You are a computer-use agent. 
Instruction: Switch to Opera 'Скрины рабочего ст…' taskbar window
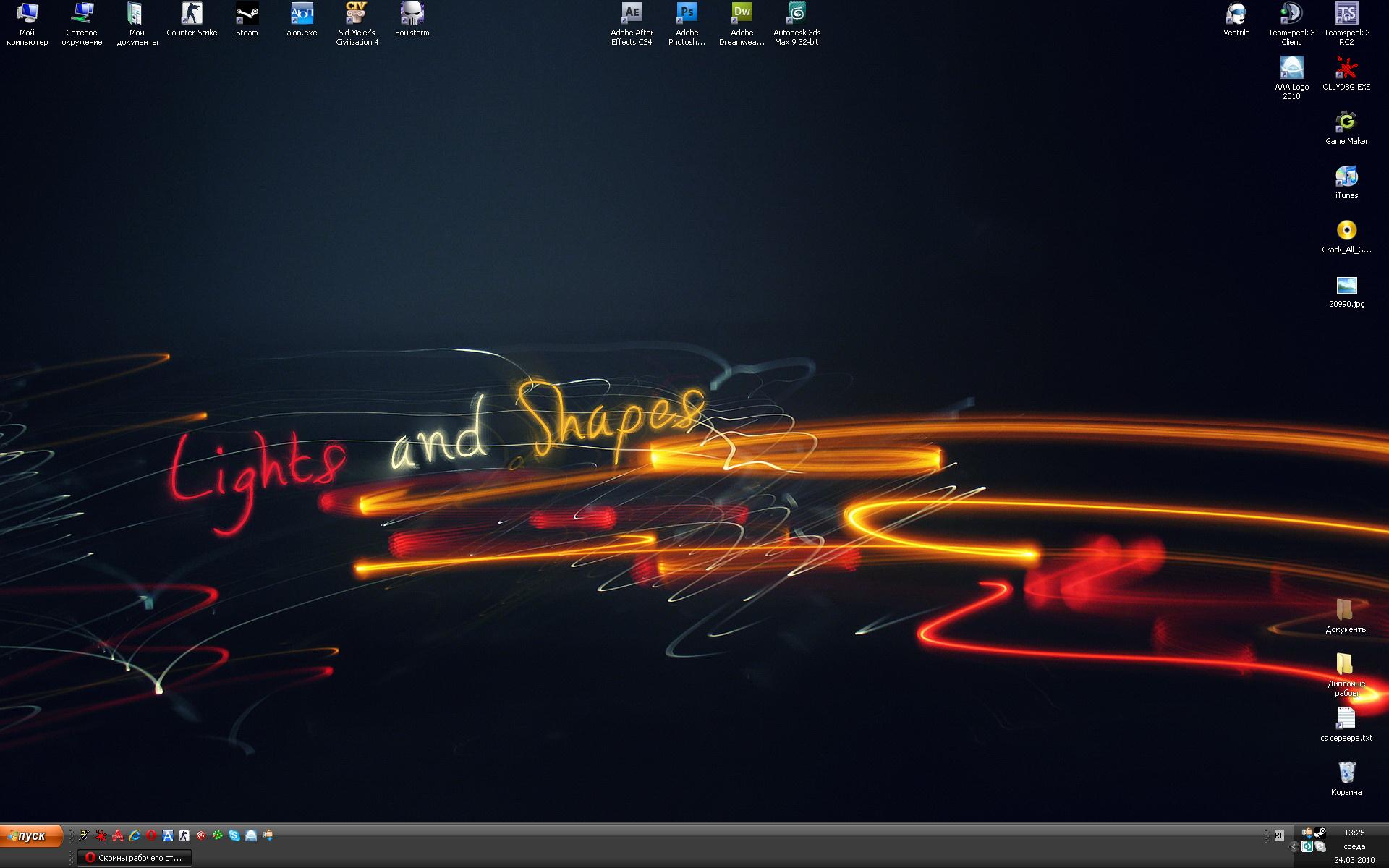point(135,858)
